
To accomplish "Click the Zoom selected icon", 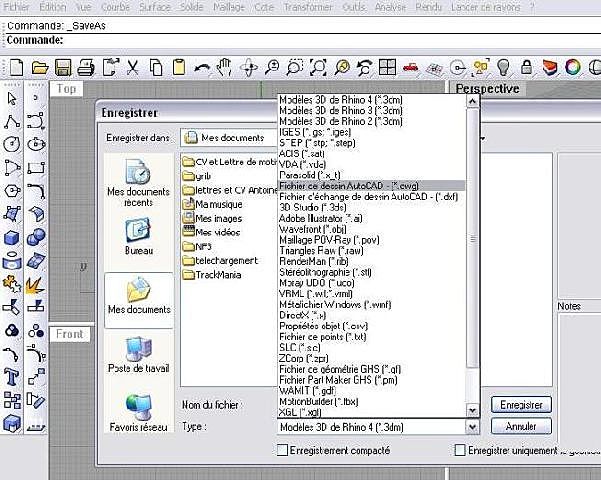I will (342, 67).
